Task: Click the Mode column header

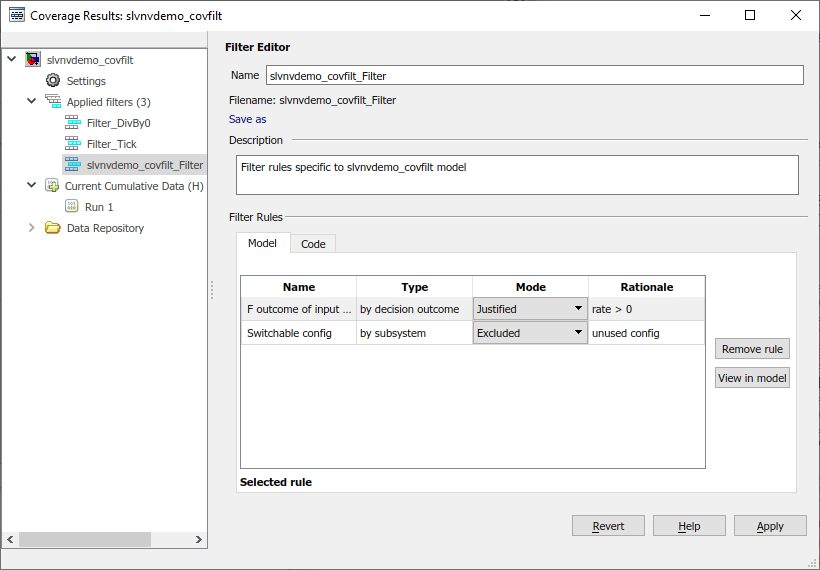Action: pos(530,287)
